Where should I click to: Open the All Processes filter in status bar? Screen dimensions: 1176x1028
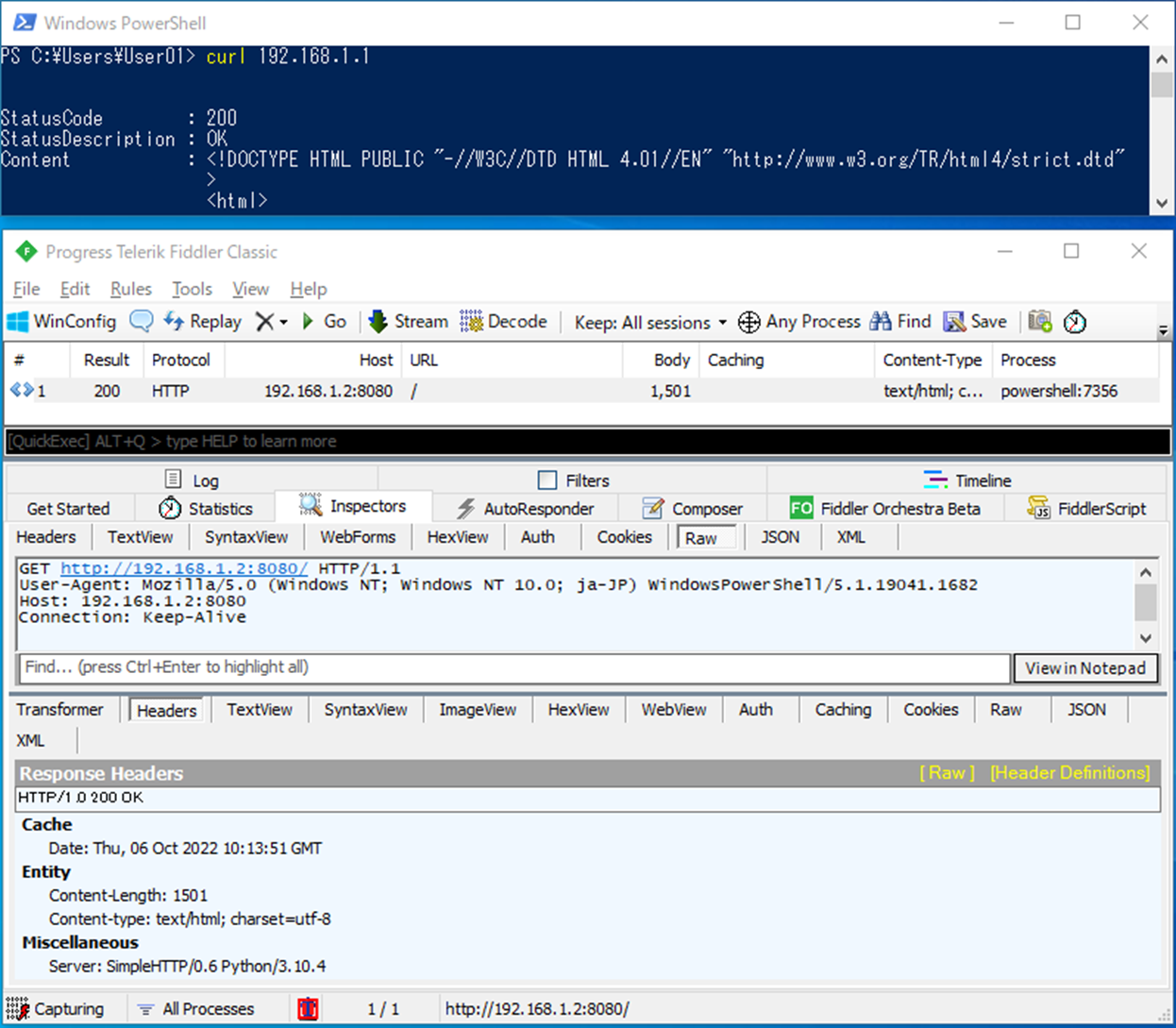[196, 1009]
